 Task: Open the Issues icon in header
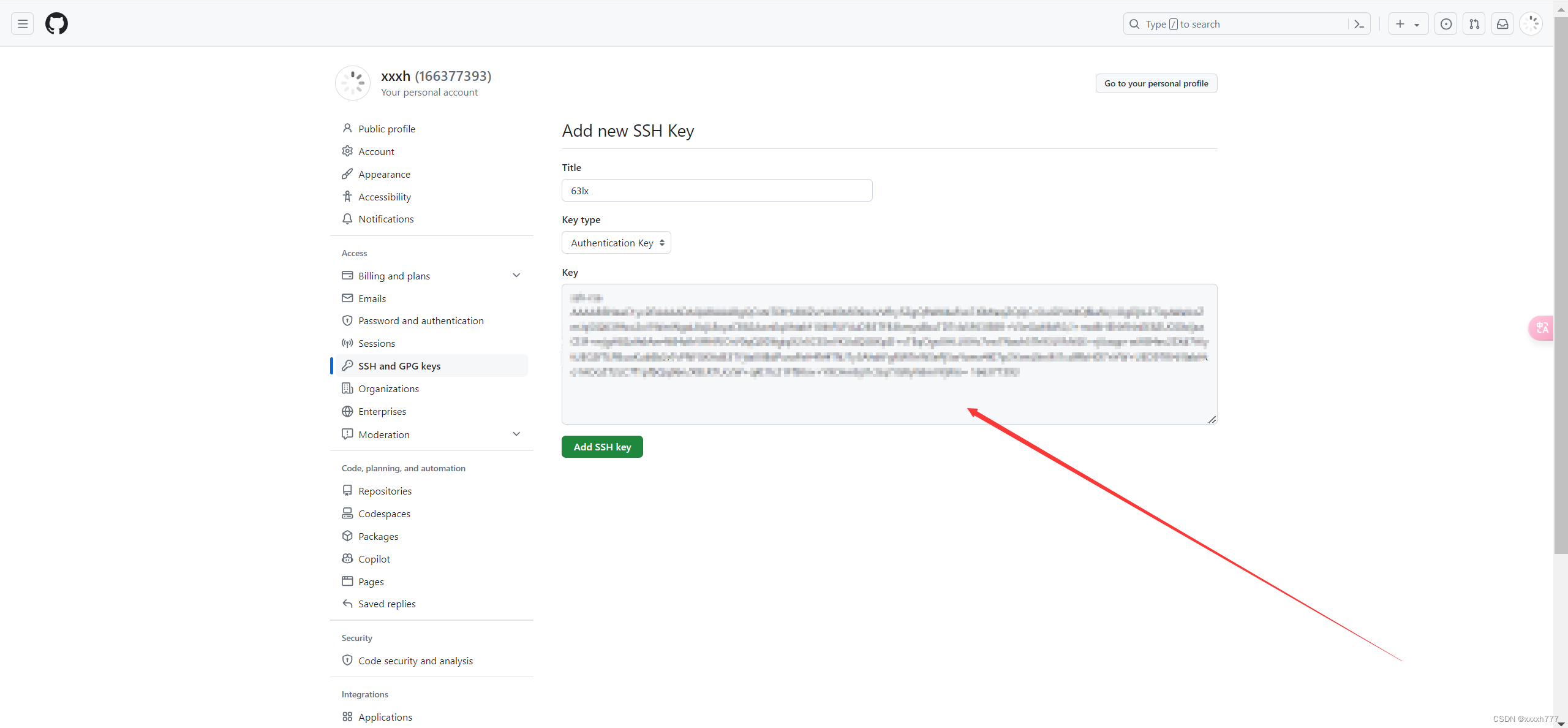click(x=1445, y=24)
